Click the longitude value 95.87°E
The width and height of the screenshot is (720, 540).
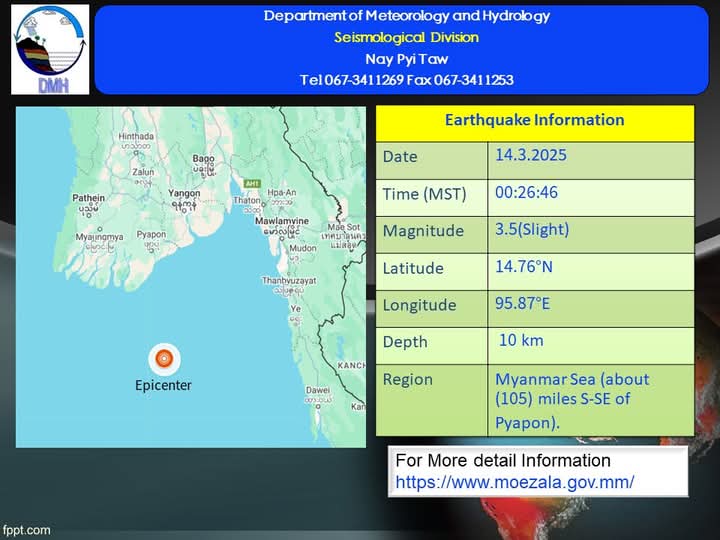pos(524,303)
